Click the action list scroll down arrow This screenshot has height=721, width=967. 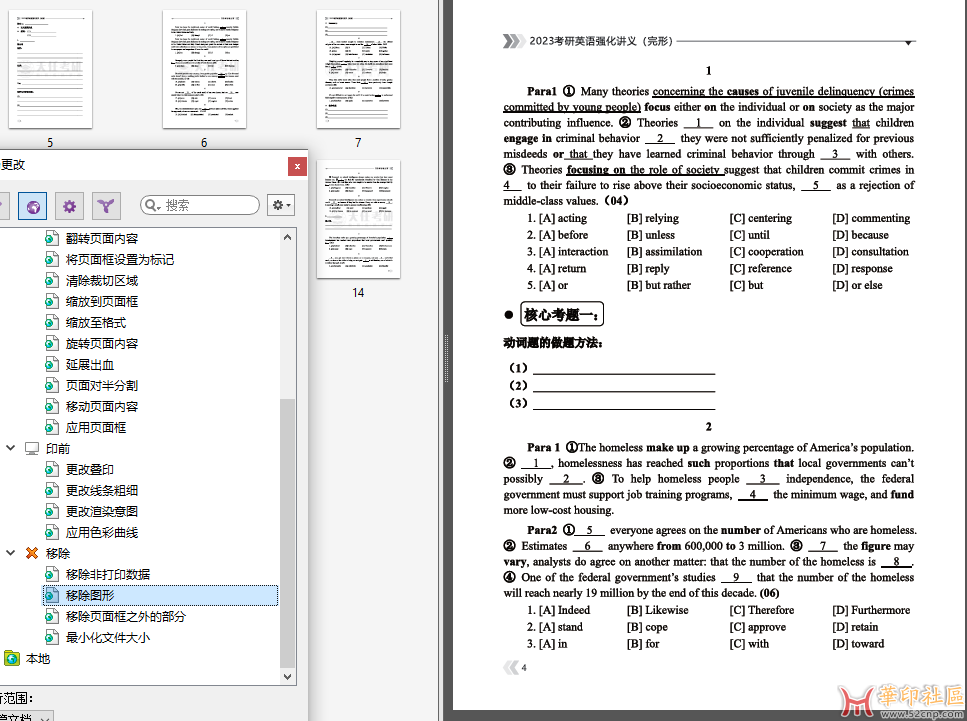point(287,677)
